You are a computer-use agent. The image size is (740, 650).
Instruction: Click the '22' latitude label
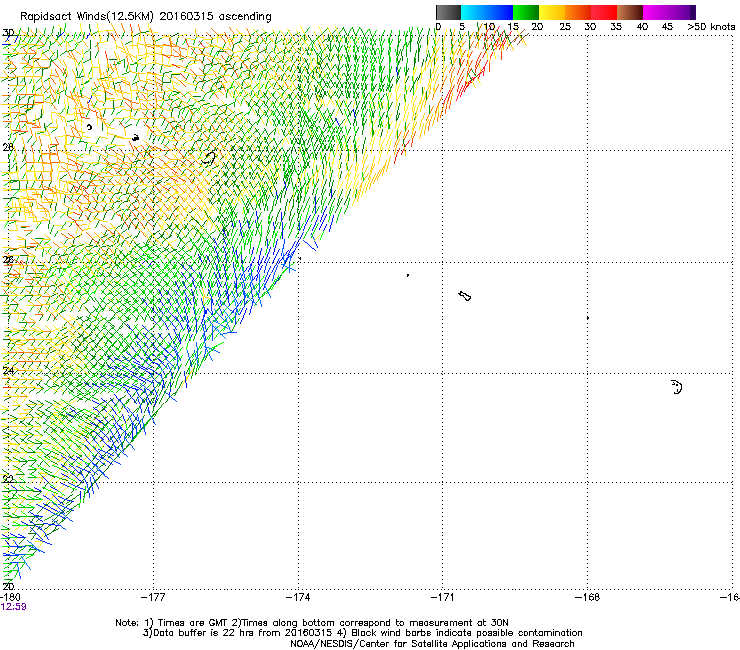(x=8, y=479)
